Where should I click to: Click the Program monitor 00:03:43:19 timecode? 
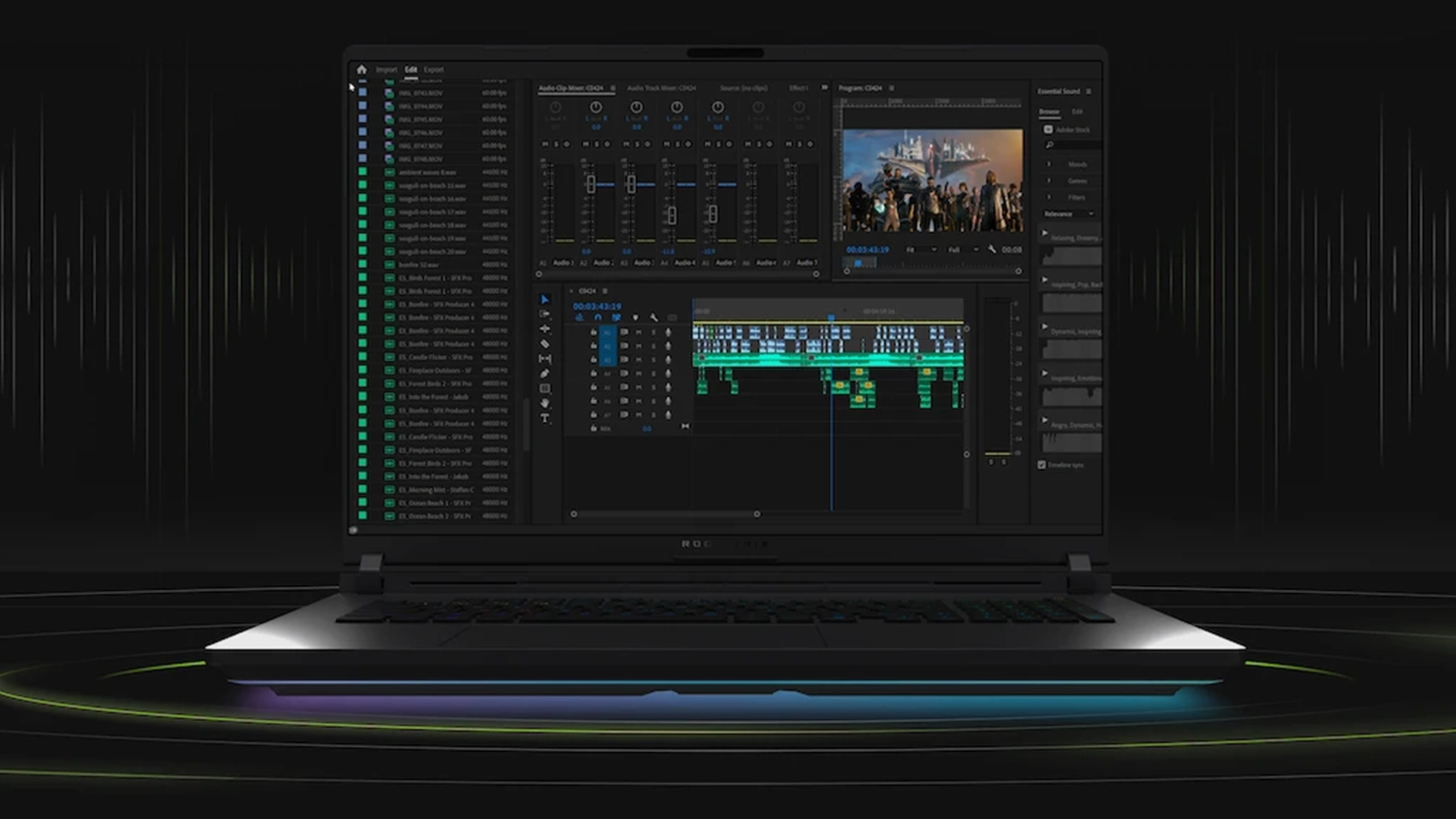tap(867, 249)
